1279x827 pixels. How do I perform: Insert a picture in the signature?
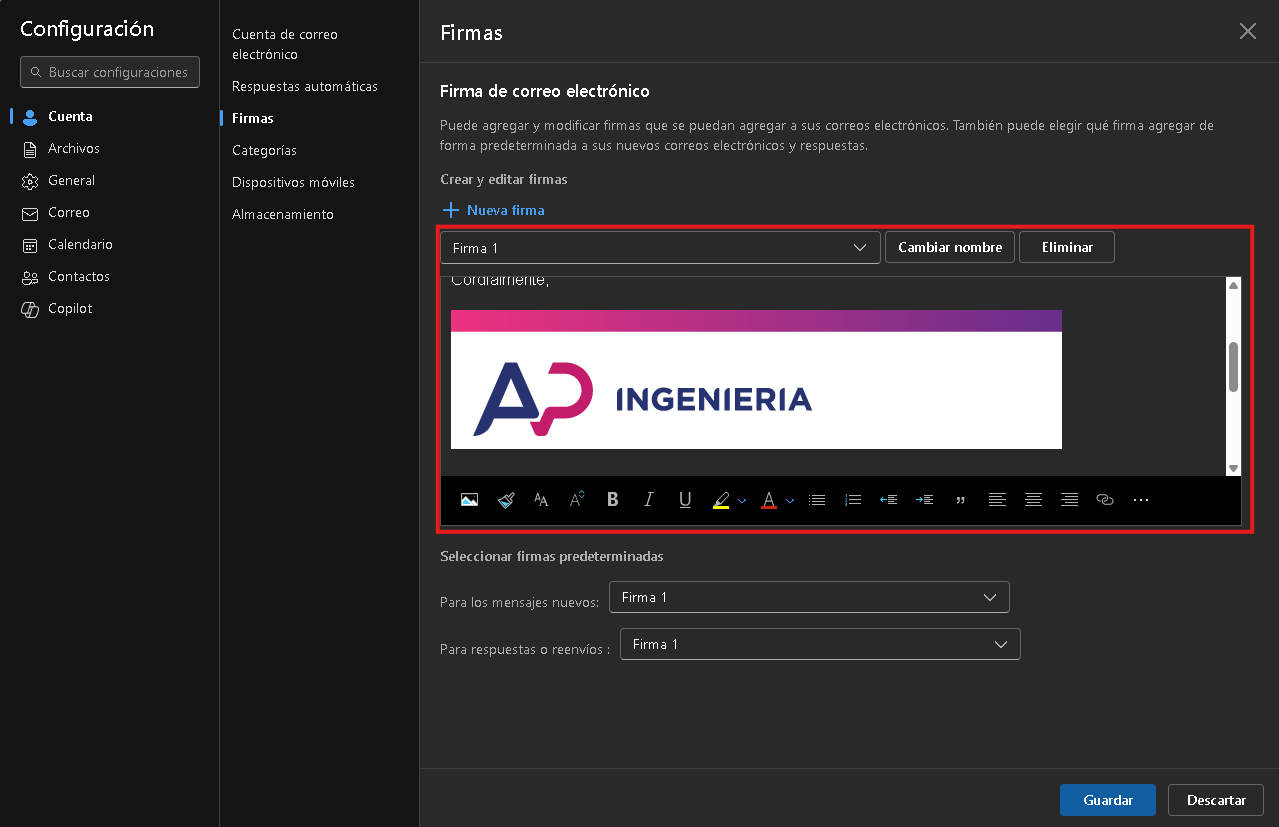pyautogui.click(x=469, y=500)
